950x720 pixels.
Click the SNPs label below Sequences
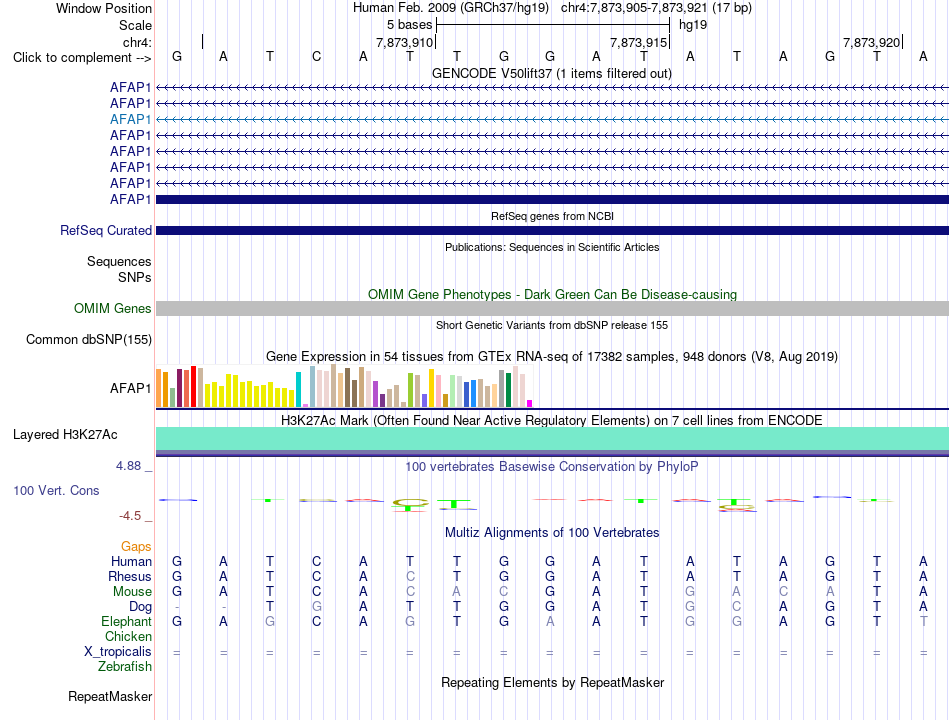coord(135,277)
